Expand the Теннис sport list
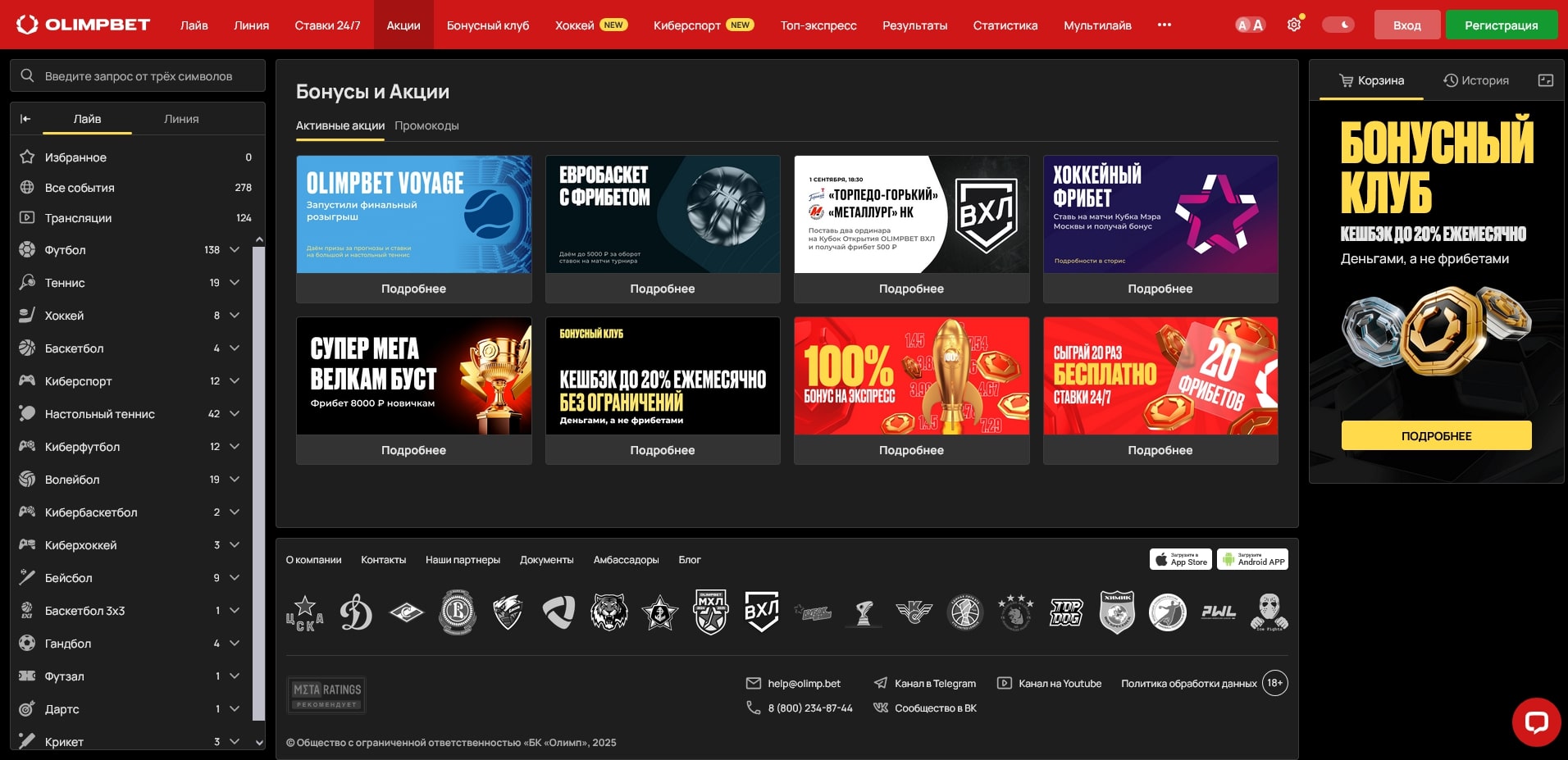Image resolution: width=1568 pixels, height=760 pixels. click(235, 283)
